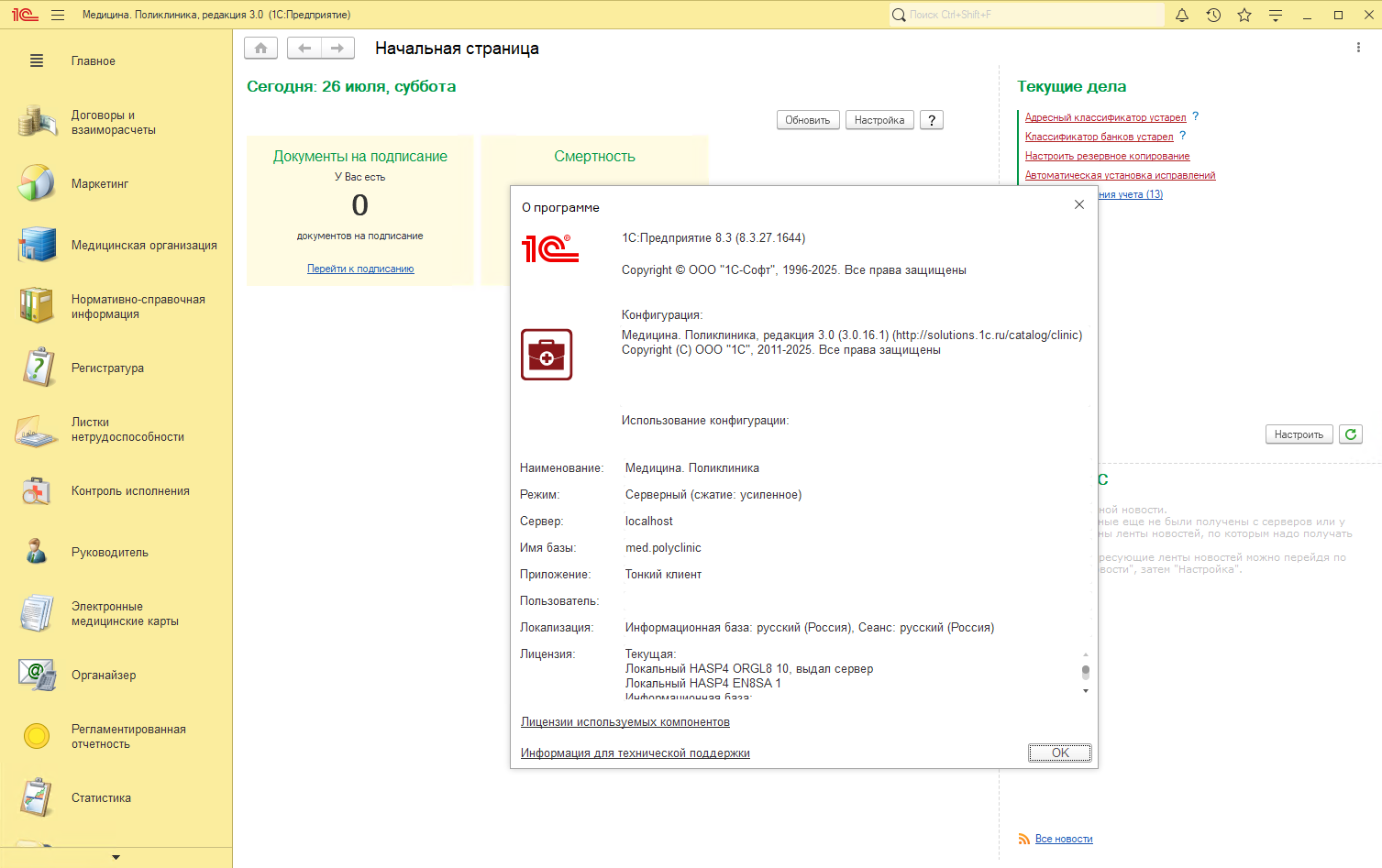Open Регламентированная отчетность section
The height and width of the screenshot is (868, 1382).
(128, 736)
